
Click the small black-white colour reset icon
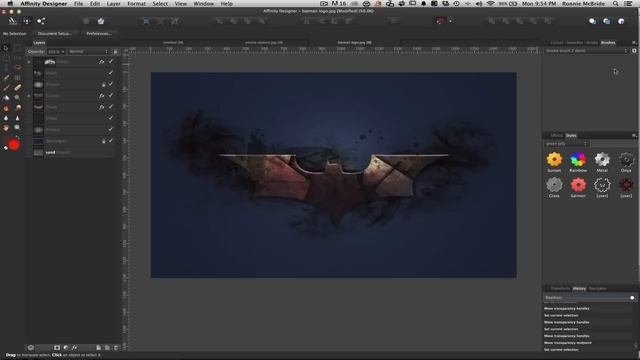click(x=6, y=148)
